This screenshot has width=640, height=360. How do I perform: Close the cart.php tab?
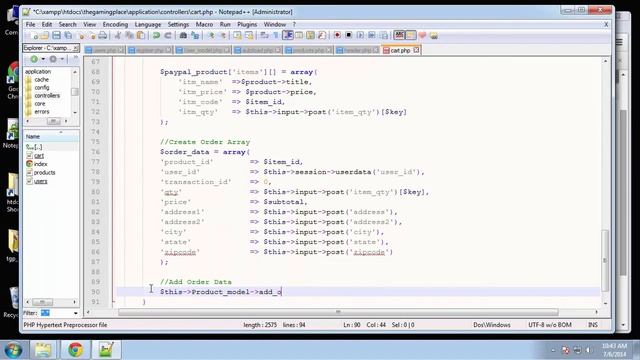416,50
